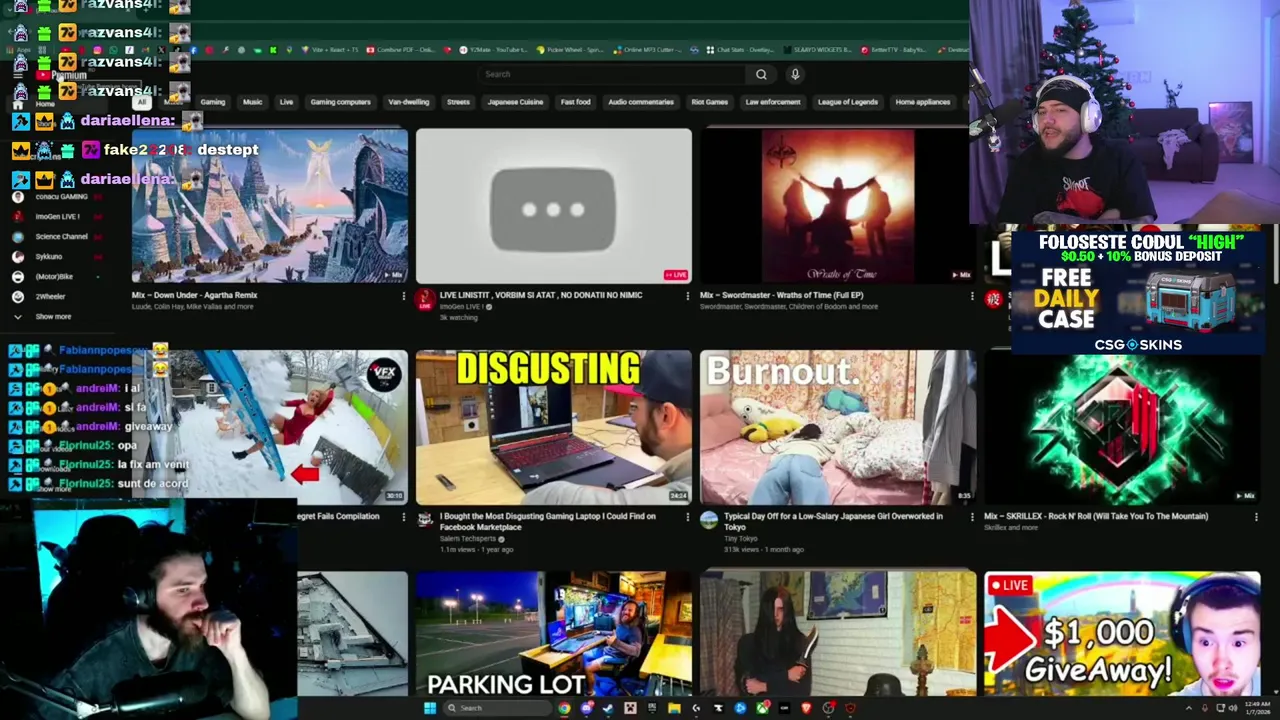
Task: Open Steam from the taskbar
Action: click(608, 708)
